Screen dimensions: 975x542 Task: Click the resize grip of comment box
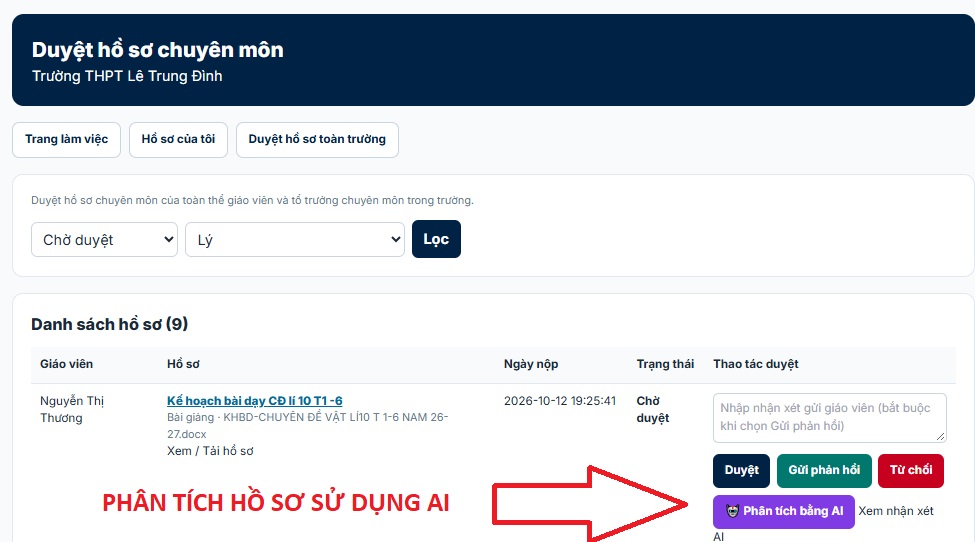tap(940, 436)
